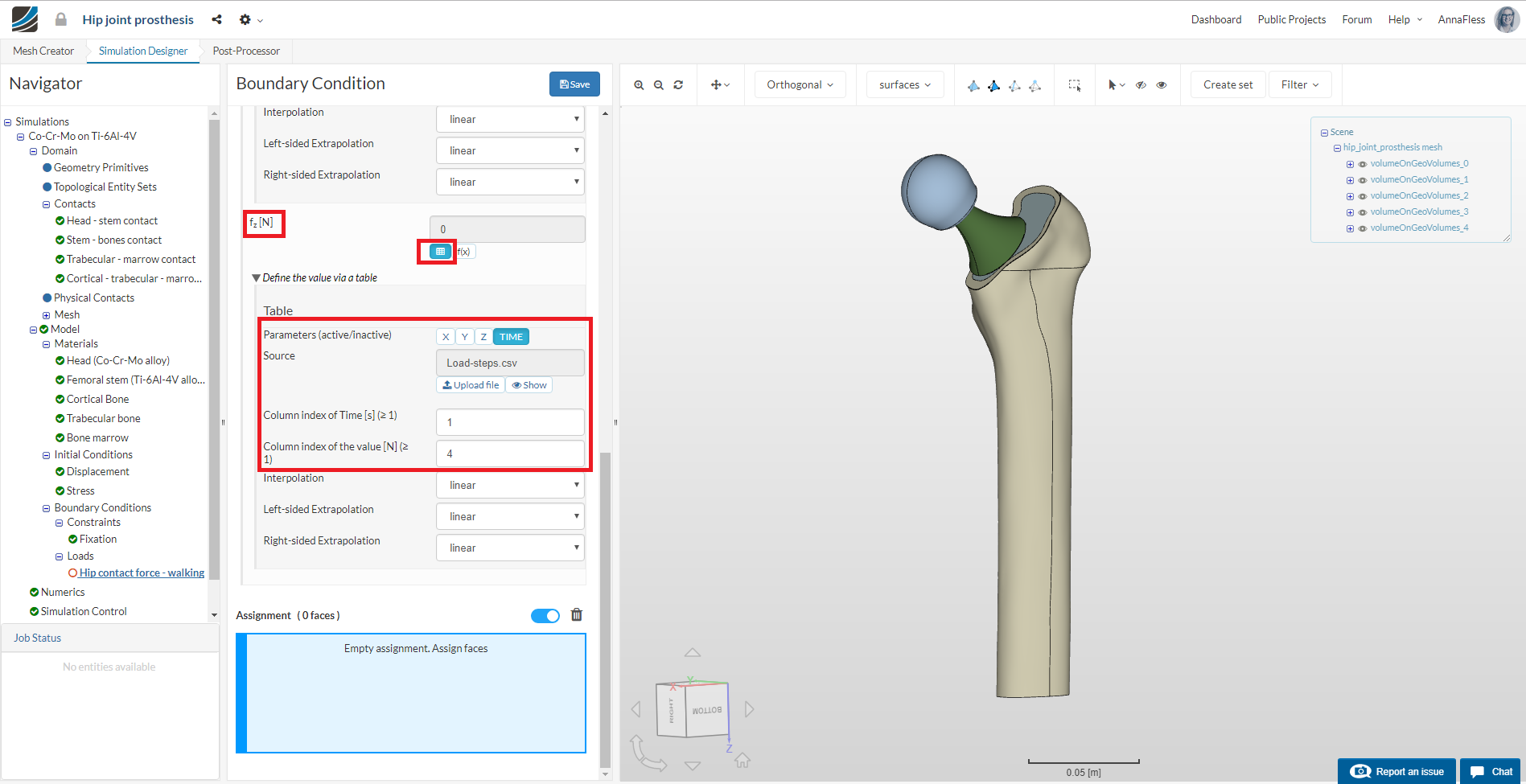Select Fixation constraint in Navigator
This screenshot has height=784, width=1526.
pyautogui.click(x=98, y=540)
